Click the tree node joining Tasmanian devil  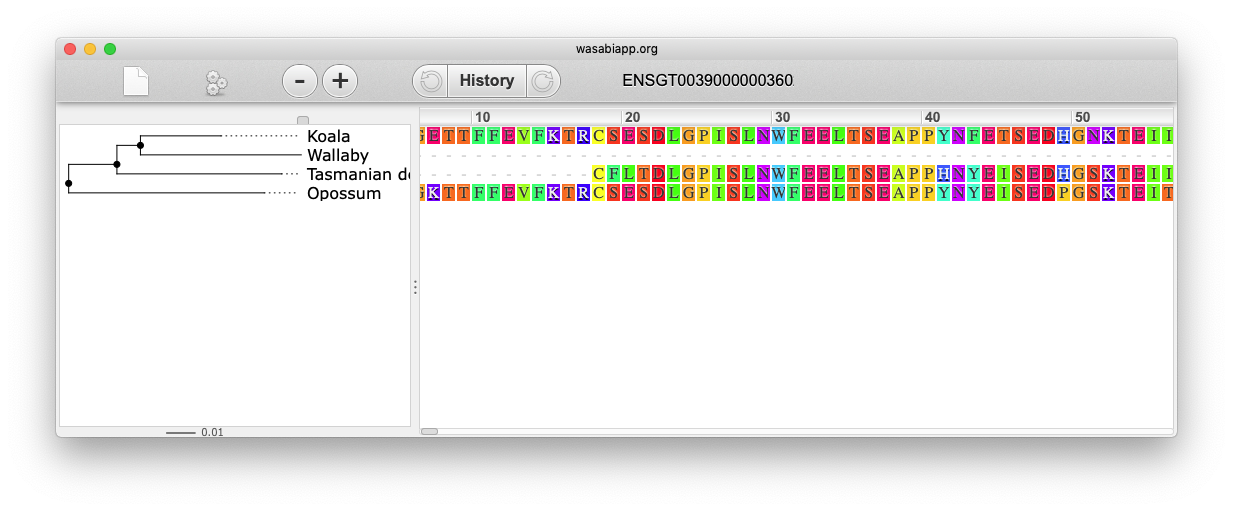pyautogui.click(x=117, y=164)
